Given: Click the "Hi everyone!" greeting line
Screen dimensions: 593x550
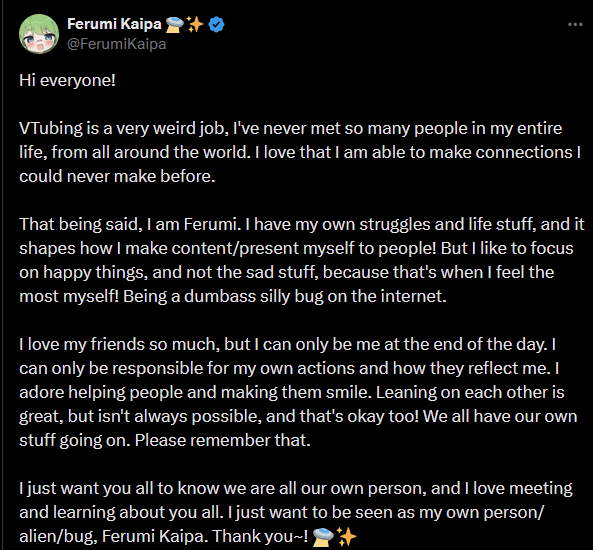Looking at the screenshot, I should click(x=67, y=81).
